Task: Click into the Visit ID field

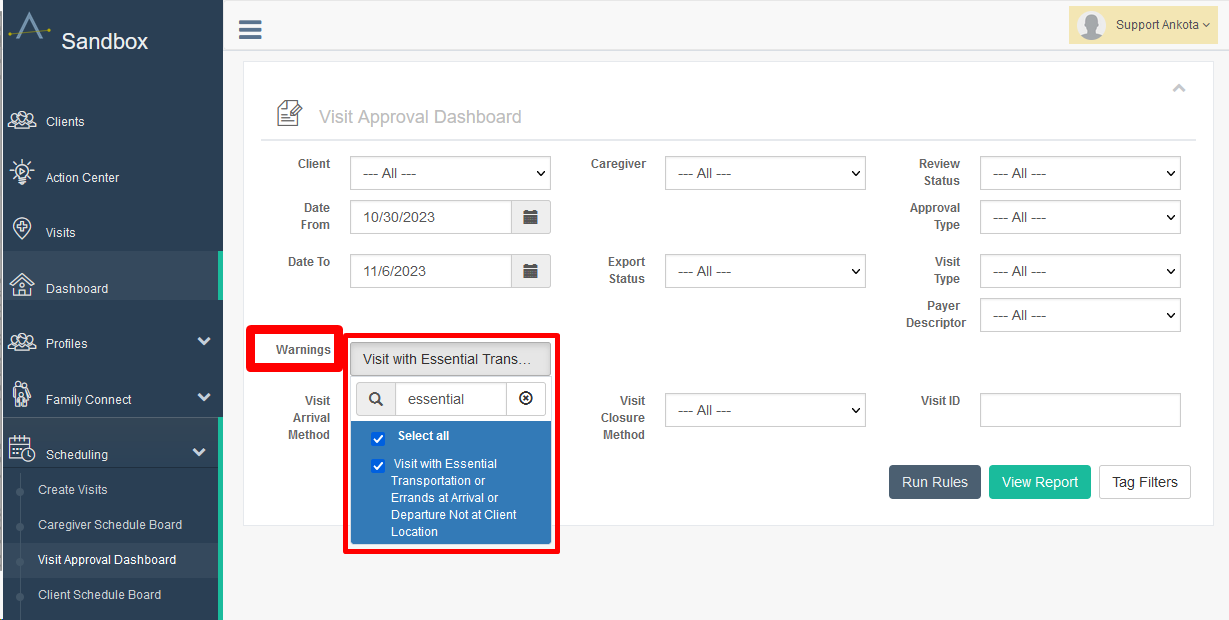Action: pos(1080,410)
